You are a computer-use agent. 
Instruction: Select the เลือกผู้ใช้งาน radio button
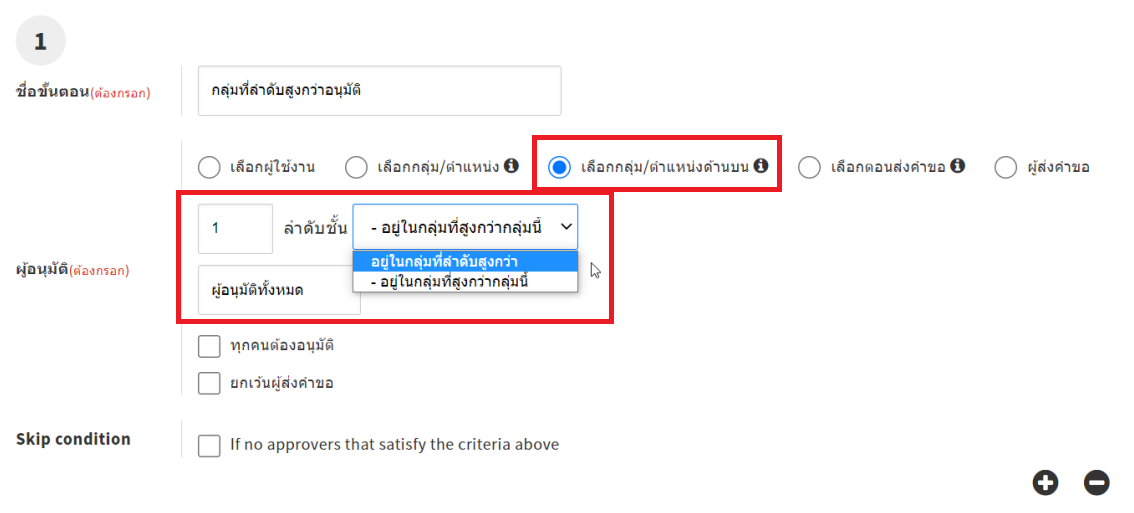pos(209,168)
